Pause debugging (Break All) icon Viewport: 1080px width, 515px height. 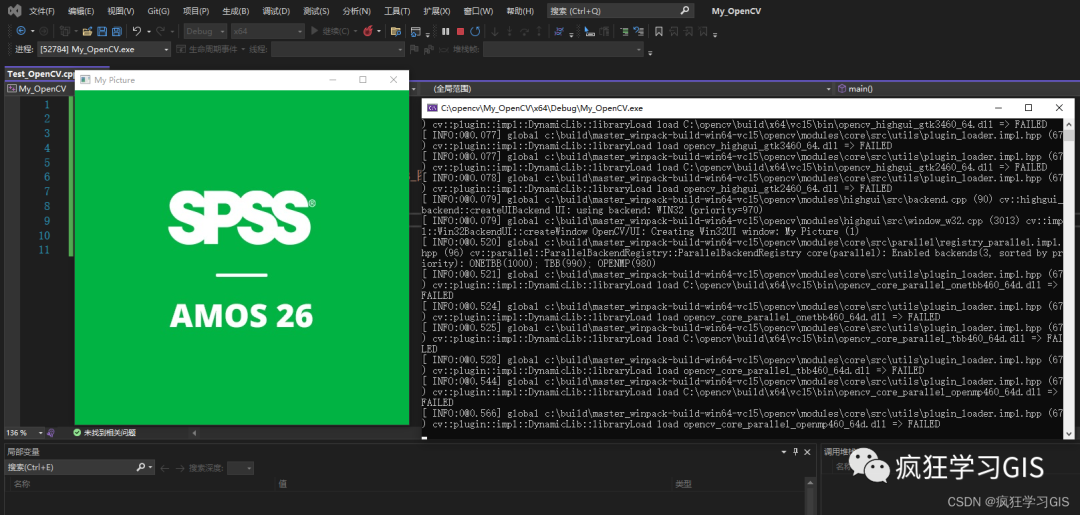click(446, 31)
